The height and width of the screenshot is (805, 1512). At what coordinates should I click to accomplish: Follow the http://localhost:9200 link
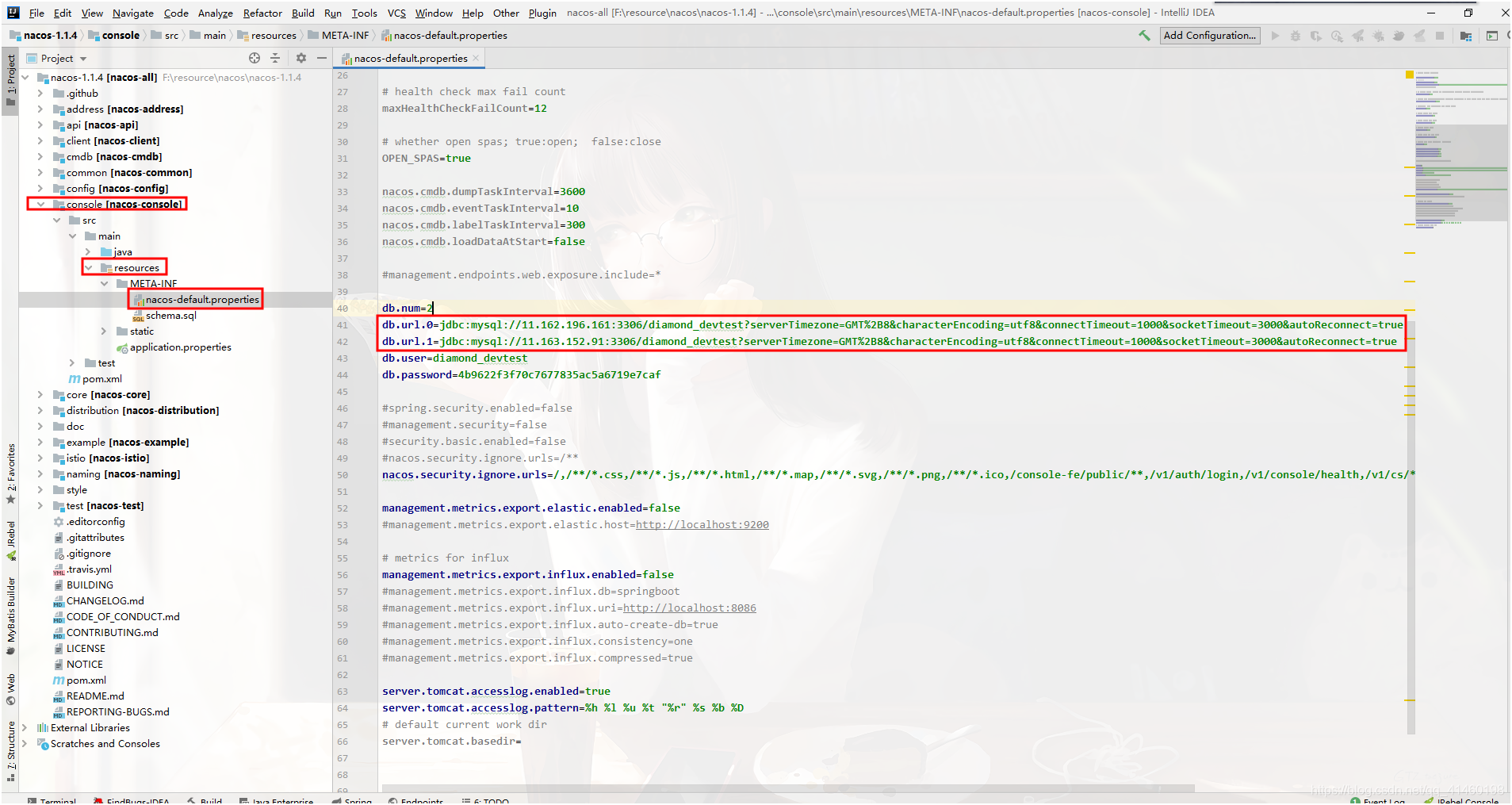[x=702, y=524]
